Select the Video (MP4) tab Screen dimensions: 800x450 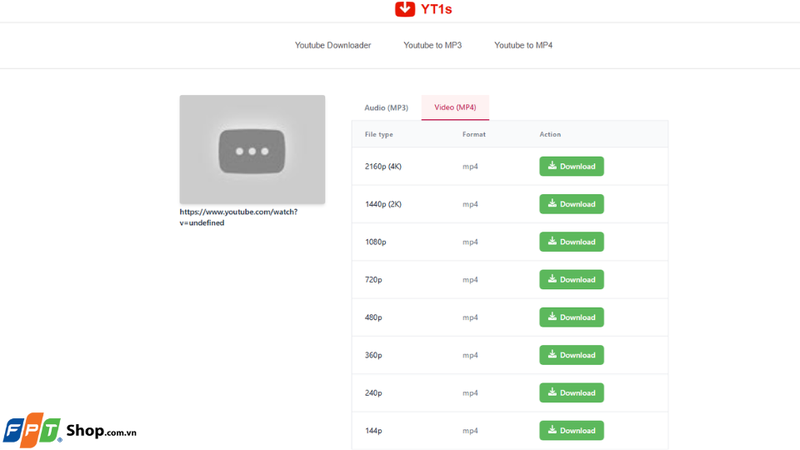[x=455, y=108]
